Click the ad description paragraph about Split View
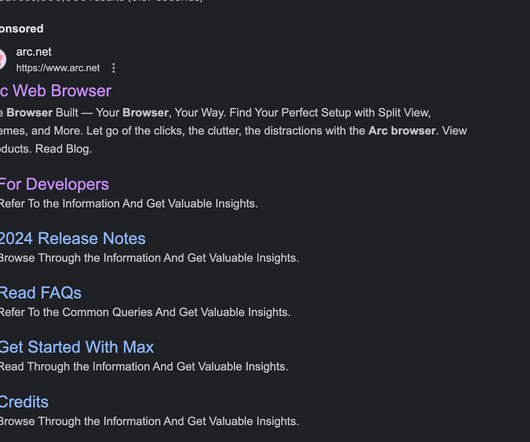Screen dimensions: 530x442 [233, 131]
